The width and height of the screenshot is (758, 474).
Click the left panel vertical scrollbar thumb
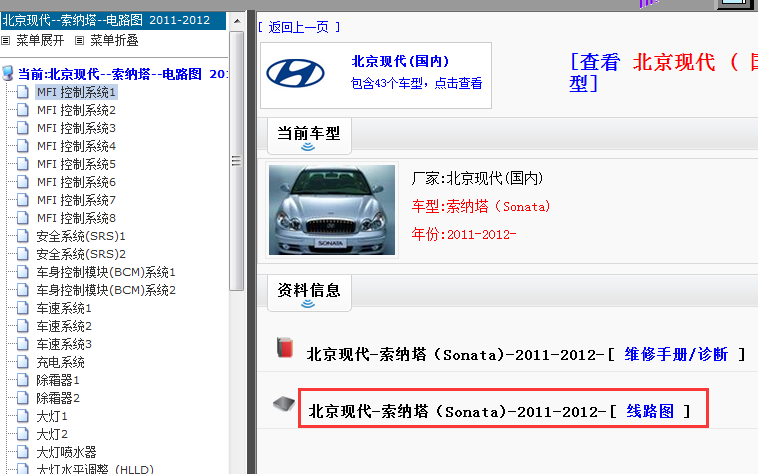pyautogui.click(x=236, y=161)
